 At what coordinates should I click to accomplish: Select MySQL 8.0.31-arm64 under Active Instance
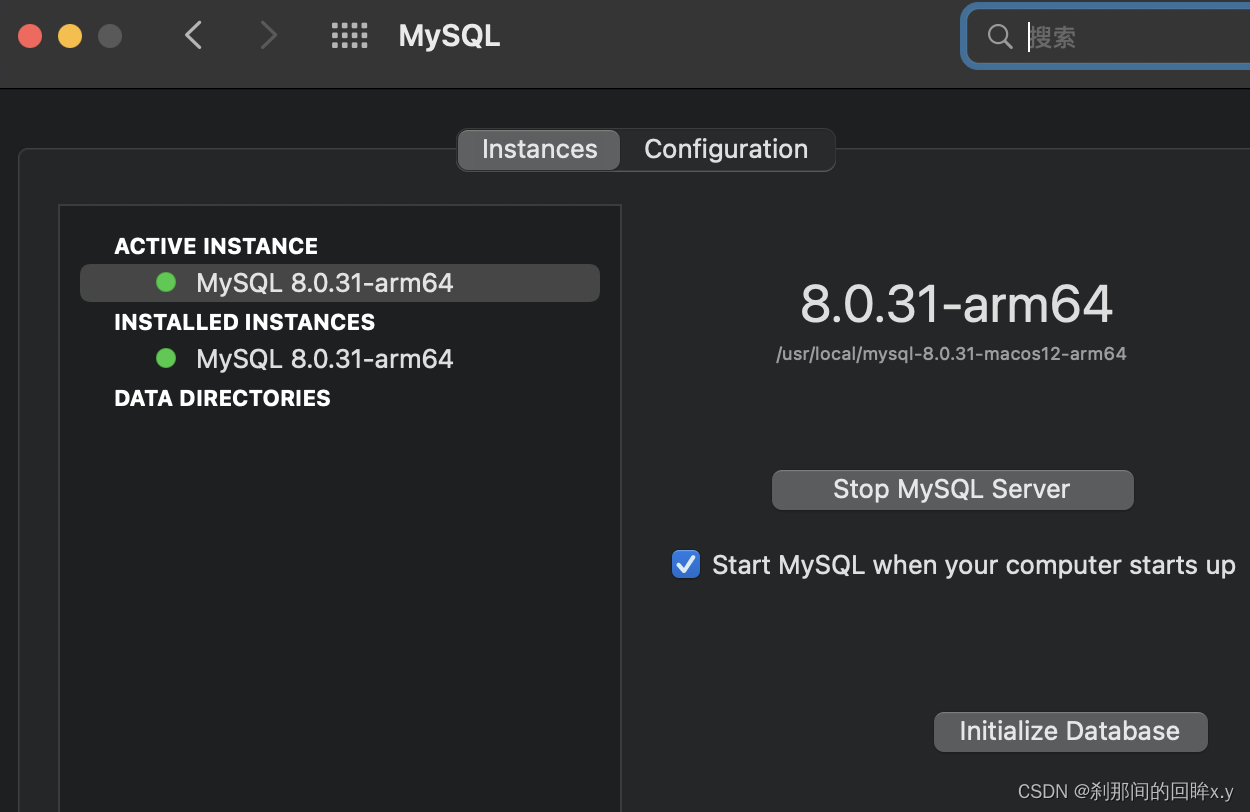point(340,283)
